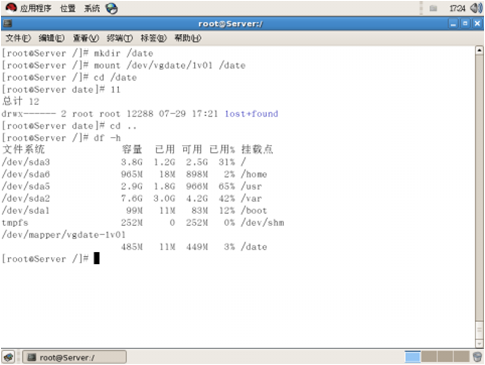Switch to the second workspace
This screenshot has height=365, width=485.
point(429,357)
